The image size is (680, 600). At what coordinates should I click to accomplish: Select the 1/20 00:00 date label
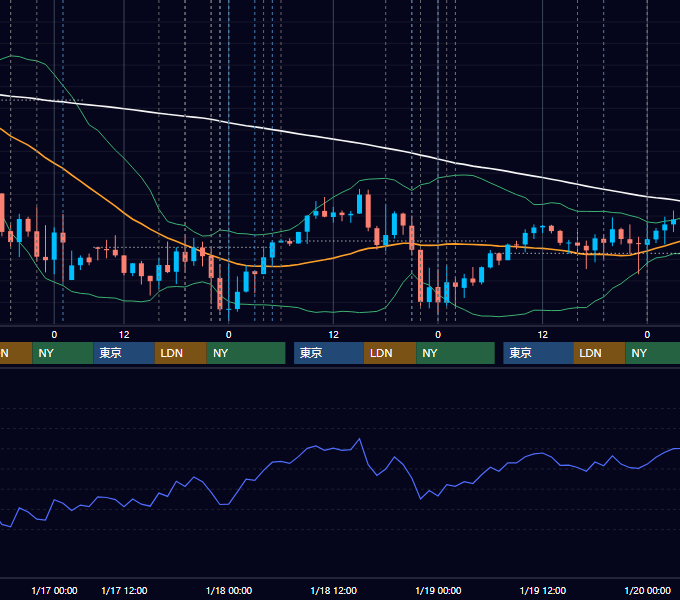pos(647,590)
